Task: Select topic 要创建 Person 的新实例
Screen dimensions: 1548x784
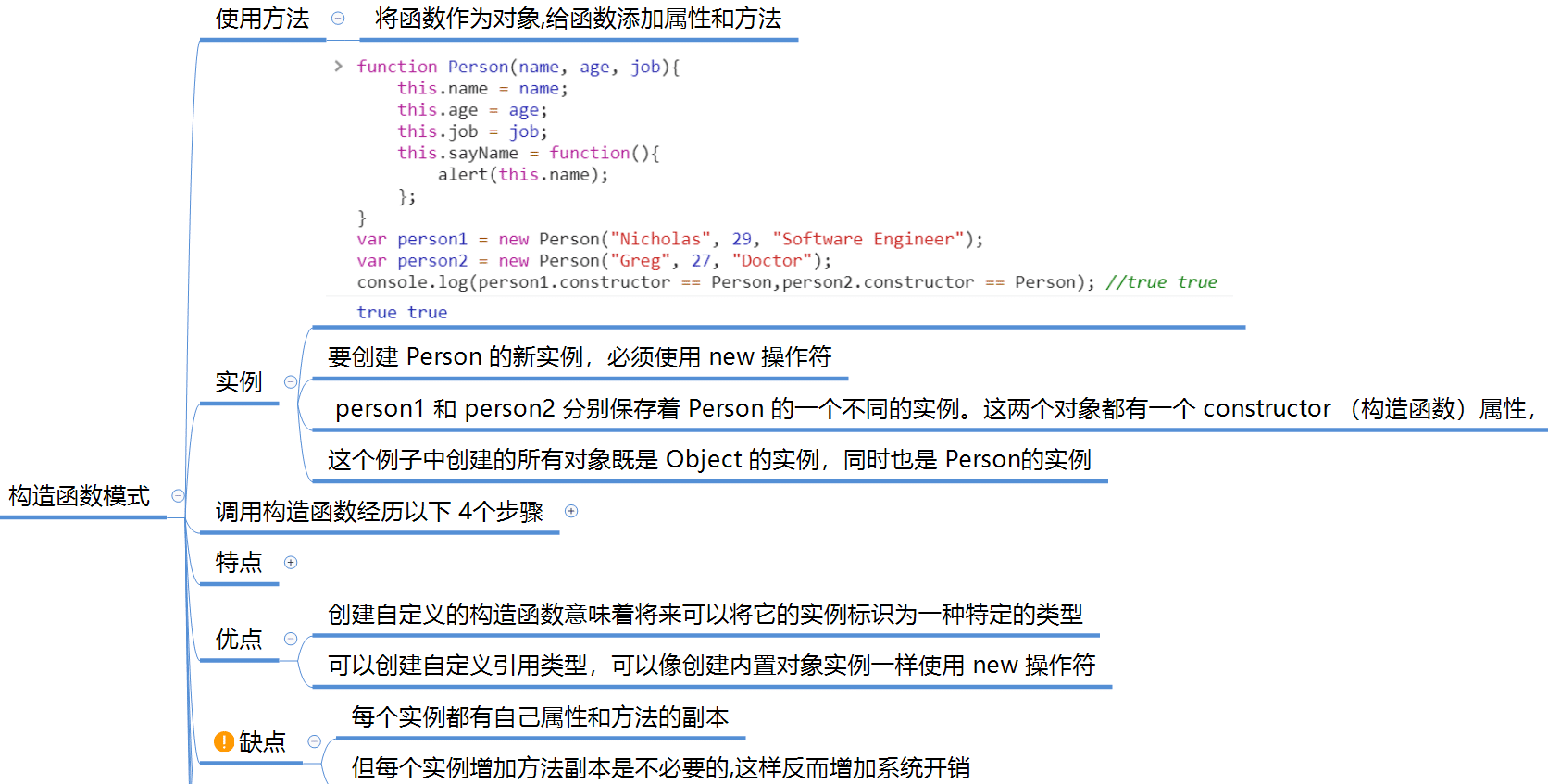Action: click(580, 357)
